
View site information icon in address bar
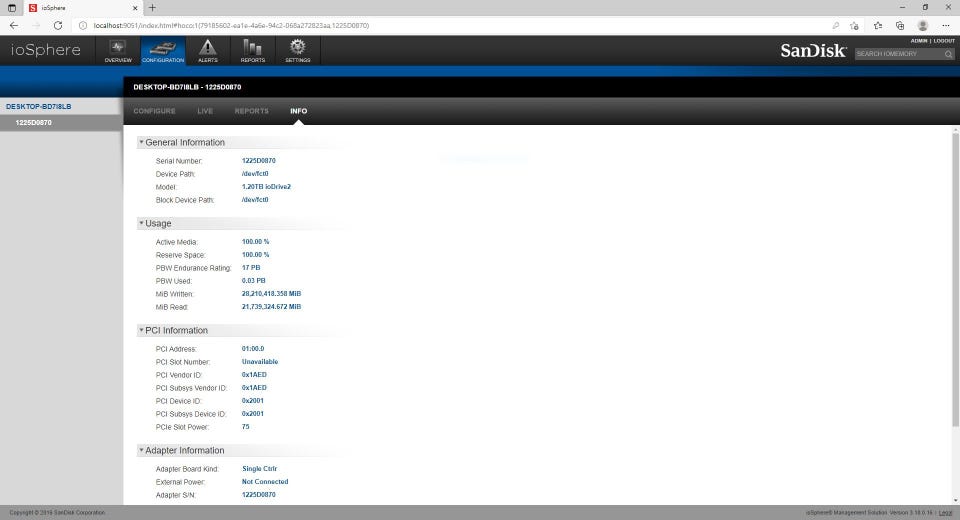83,25
